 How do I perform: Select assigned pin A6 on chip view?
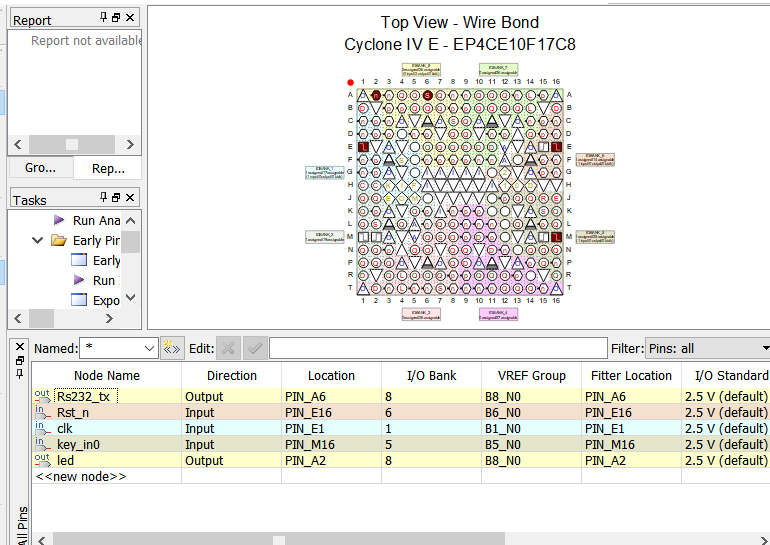tap(427, 95)
